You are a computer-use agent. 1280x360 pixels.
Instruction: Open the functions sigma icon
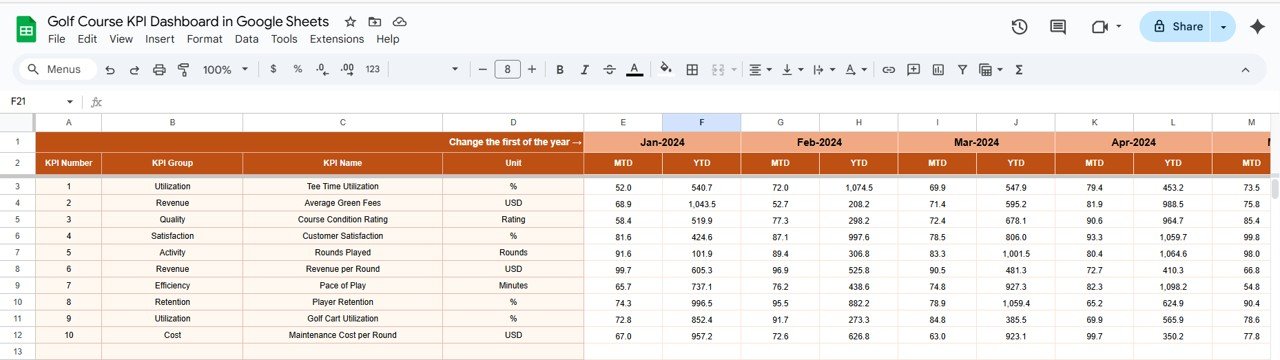click(x=1019, y=70)
